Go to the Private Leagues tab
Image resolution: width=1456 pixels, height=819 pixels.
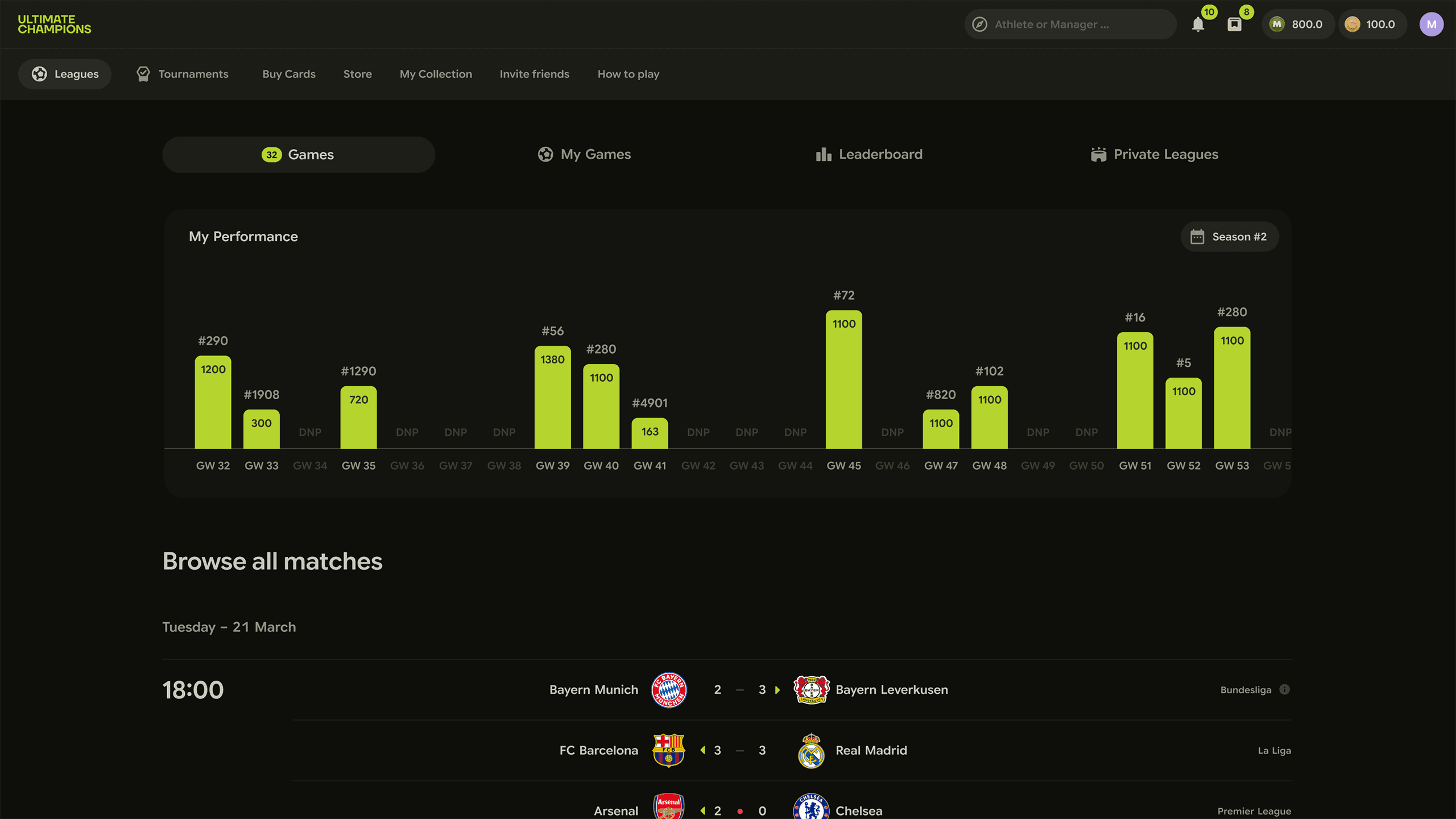coord(1155,155)
